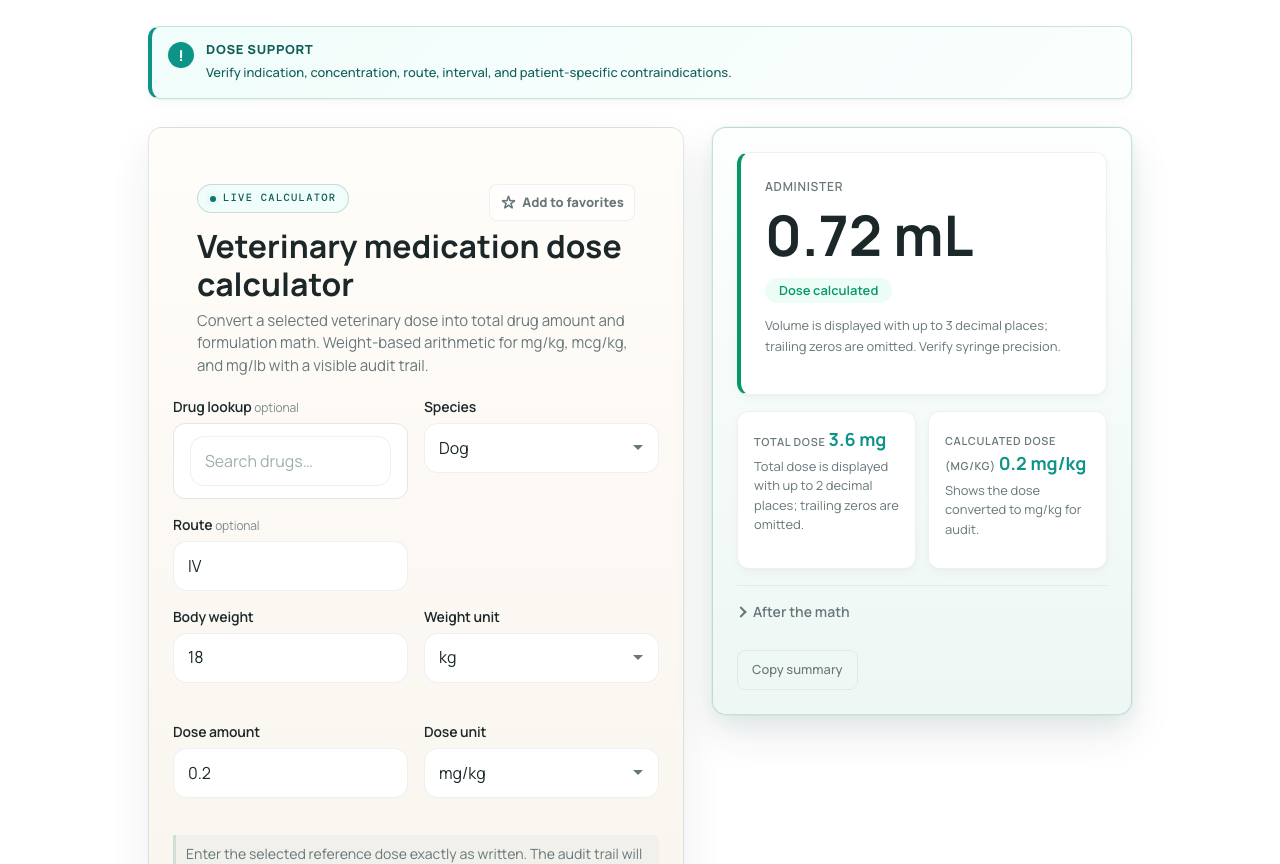This screenshot has width=1280, height=864.
Task: Open the Weight unit dropdown showing kg
Action: (541, 658)
